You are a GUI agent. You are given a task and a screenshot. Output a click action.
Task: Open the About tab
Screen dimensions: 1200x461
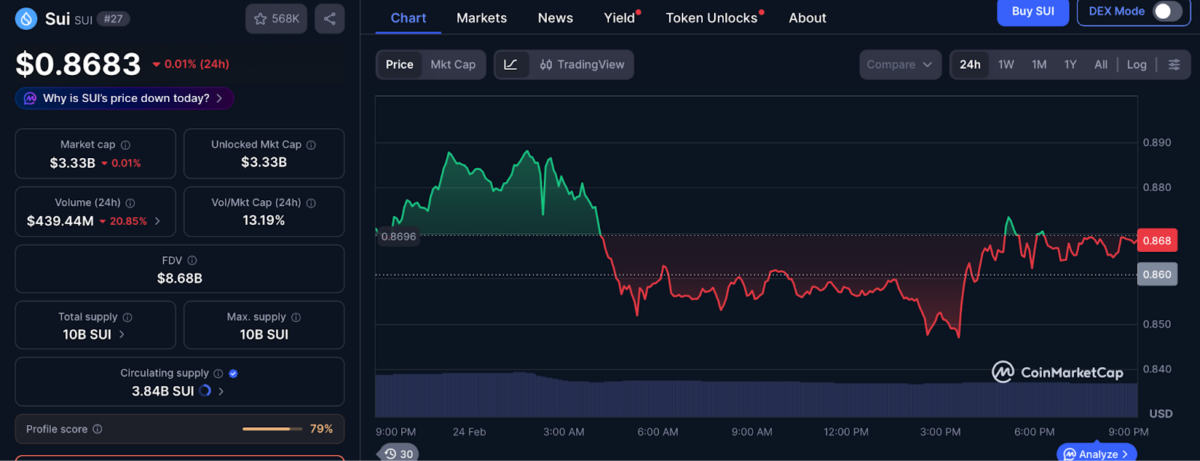pos(807,18)
